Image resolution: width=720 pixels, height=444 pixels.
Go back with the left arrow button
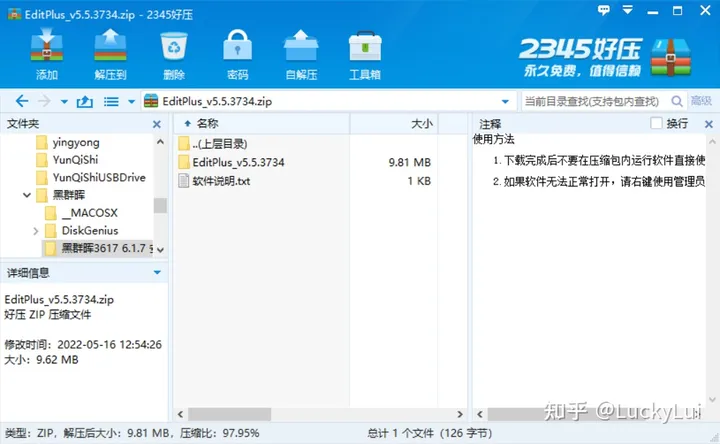click(22, 101)
